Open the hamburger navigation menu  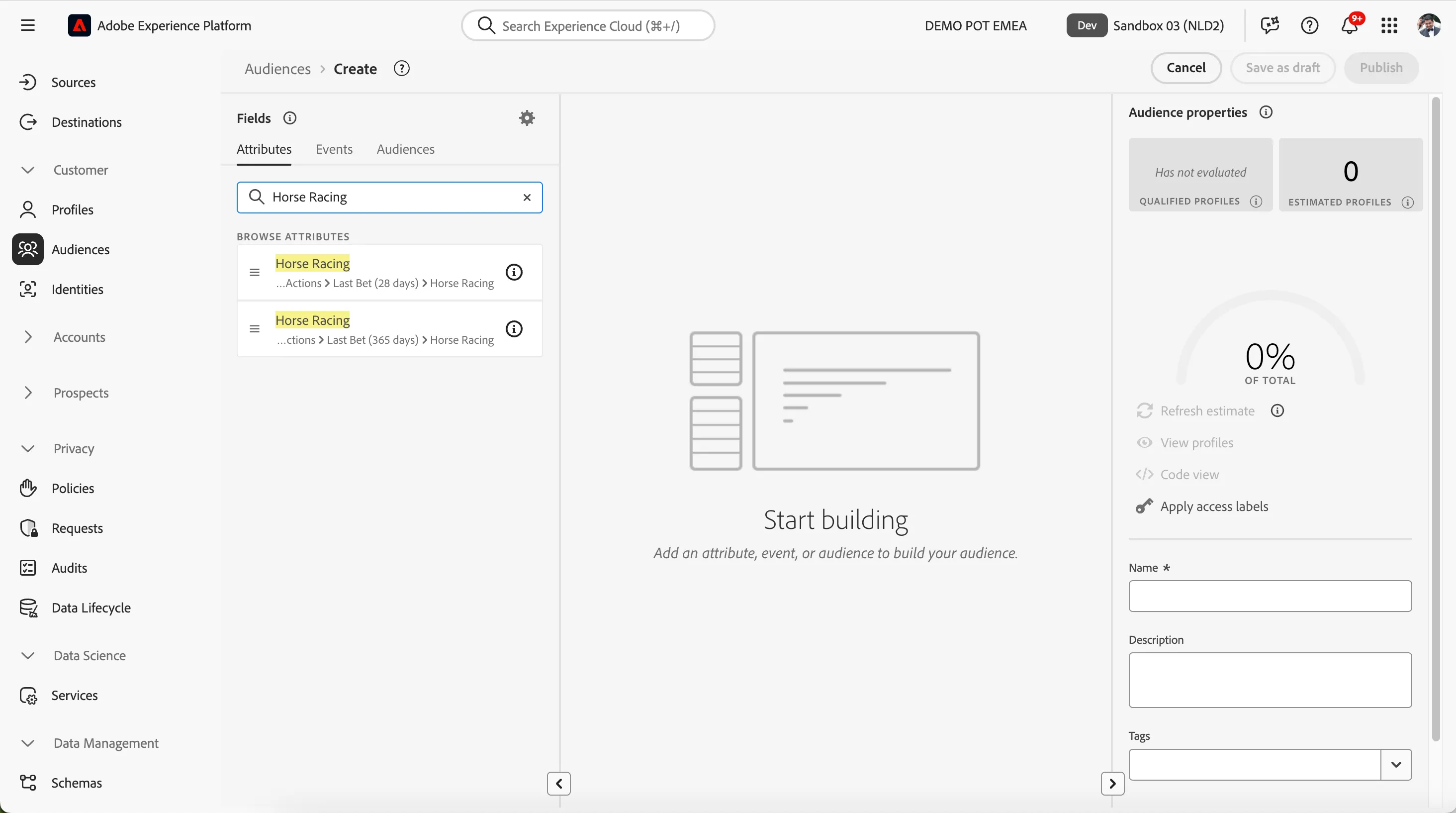[28, 25]
